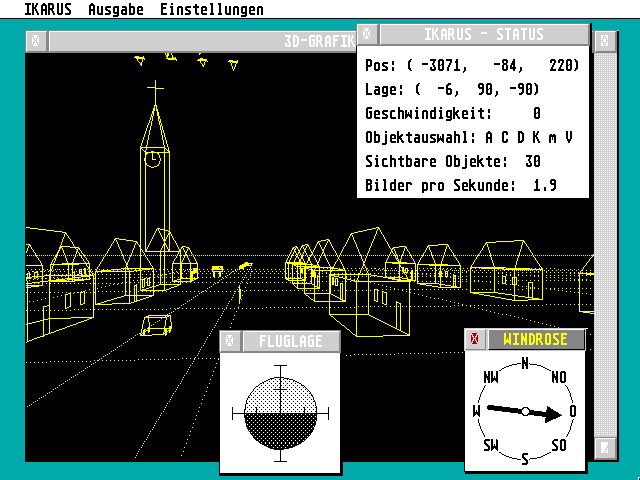Viewport: 640px width, 480px height.
Task: Click the Lage orientation values line
Action: pos(452,89)
